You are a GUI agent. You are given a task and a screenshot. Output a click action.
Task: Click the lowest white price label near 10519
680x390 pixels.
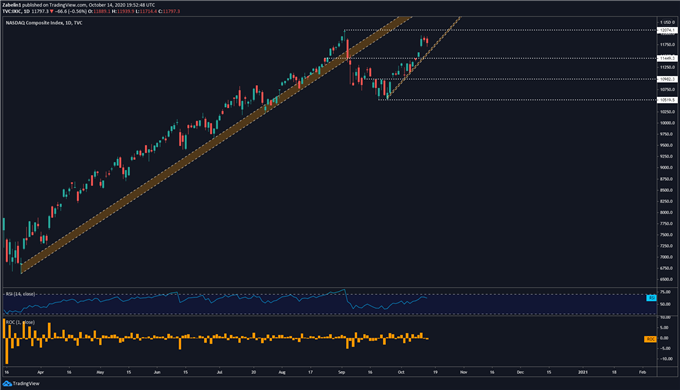point(667,100)
